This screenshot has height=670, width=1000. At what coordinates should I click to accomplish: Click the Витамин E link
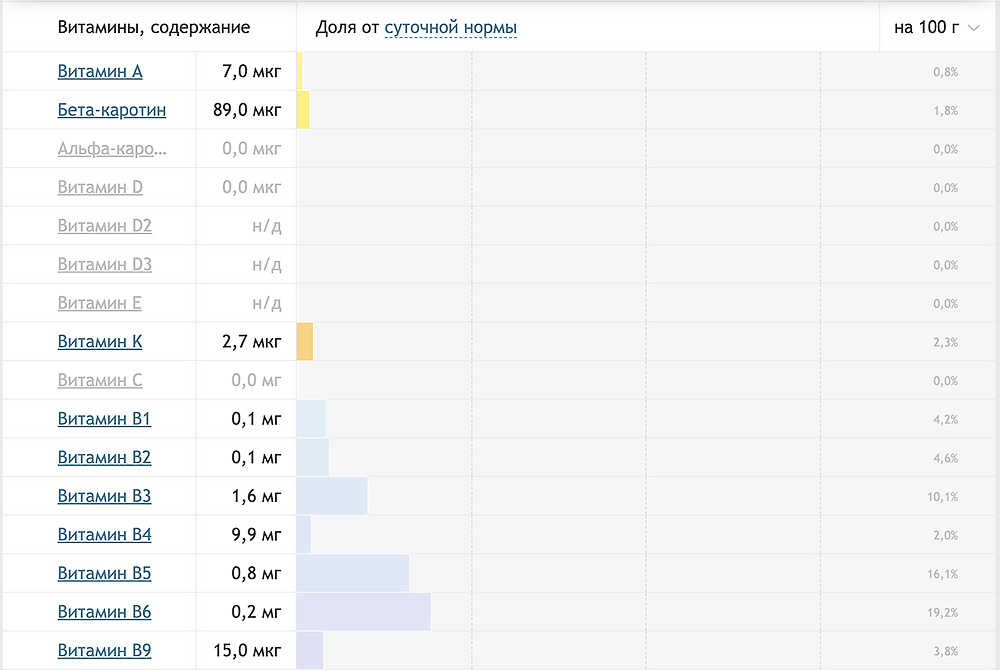click(x=100, y=303)
